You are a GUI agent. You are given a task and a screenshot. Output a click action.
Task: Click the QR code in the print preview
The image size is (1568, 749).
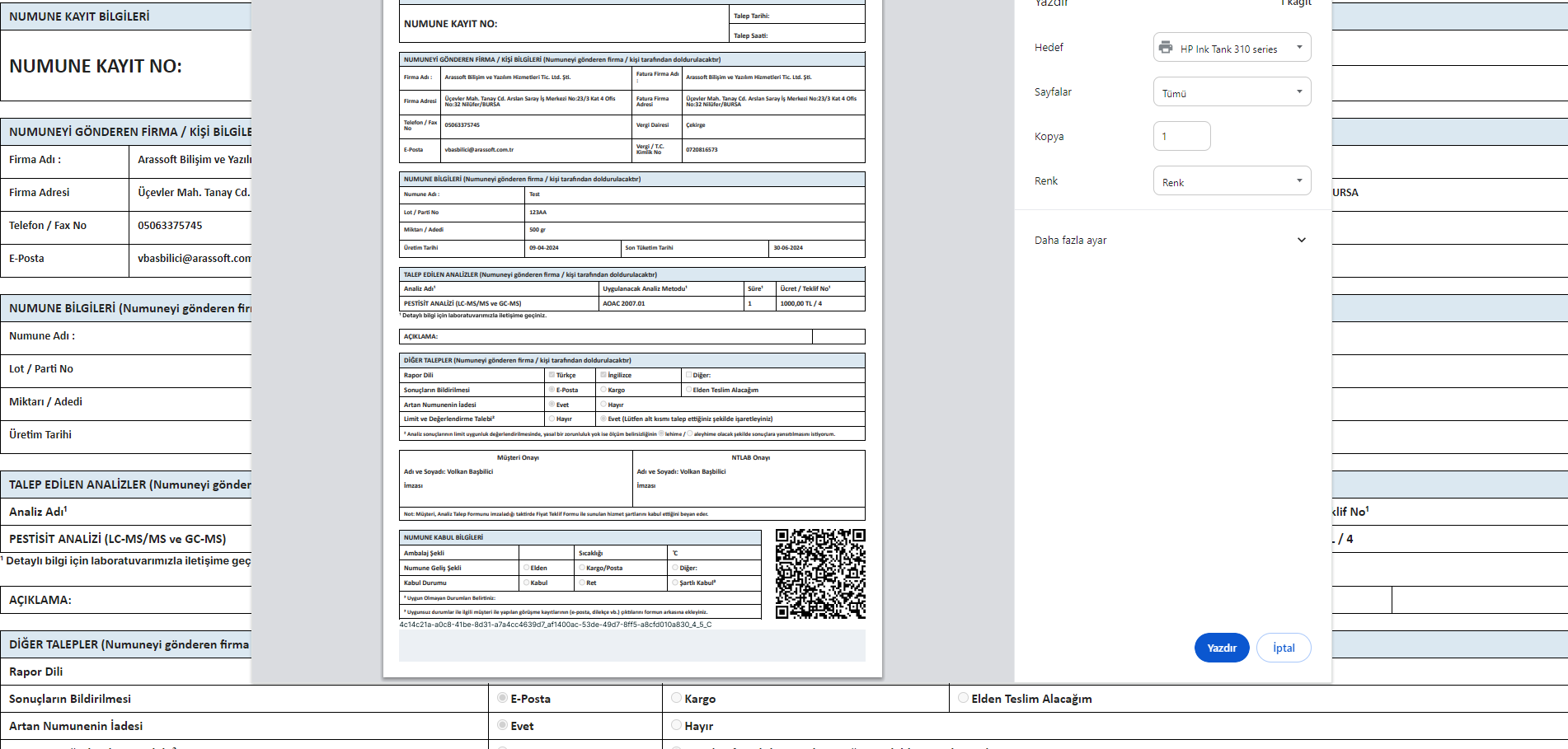[x=820, y=573]
